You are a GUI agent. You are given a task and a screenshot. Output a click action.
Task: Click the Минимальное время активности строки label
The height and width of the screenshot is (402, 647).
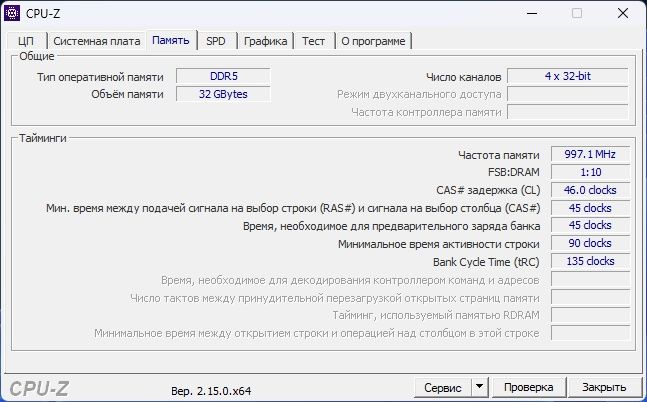(439, 244)
